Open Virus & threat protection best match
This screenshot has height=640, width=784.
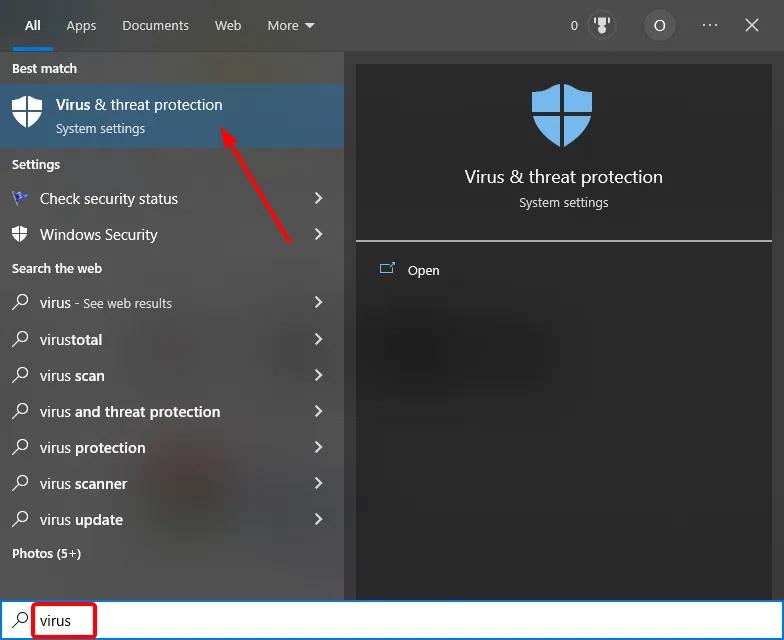coord(172,116)
